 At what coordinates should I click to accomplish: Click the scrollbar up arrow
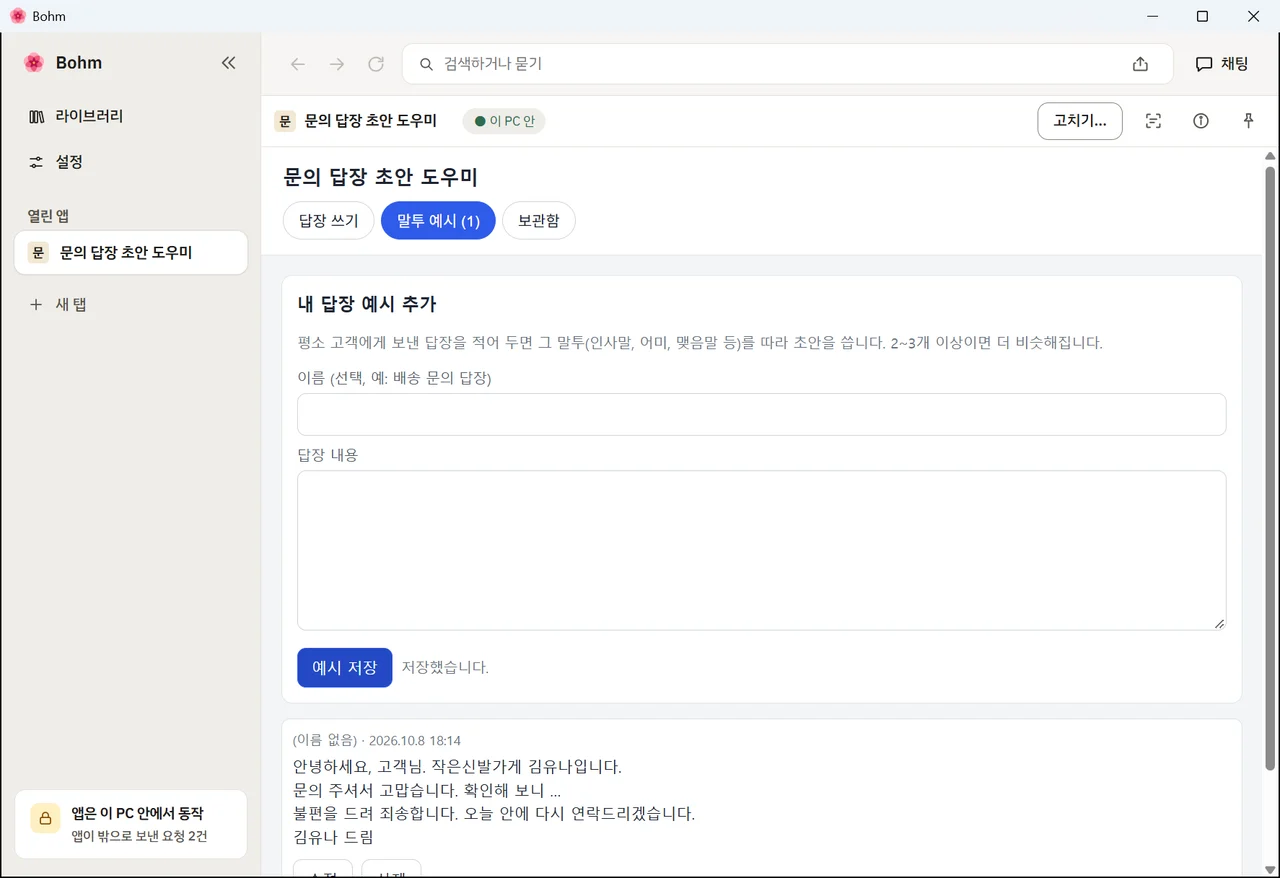pyautogui.click(x=1270, y=156)
